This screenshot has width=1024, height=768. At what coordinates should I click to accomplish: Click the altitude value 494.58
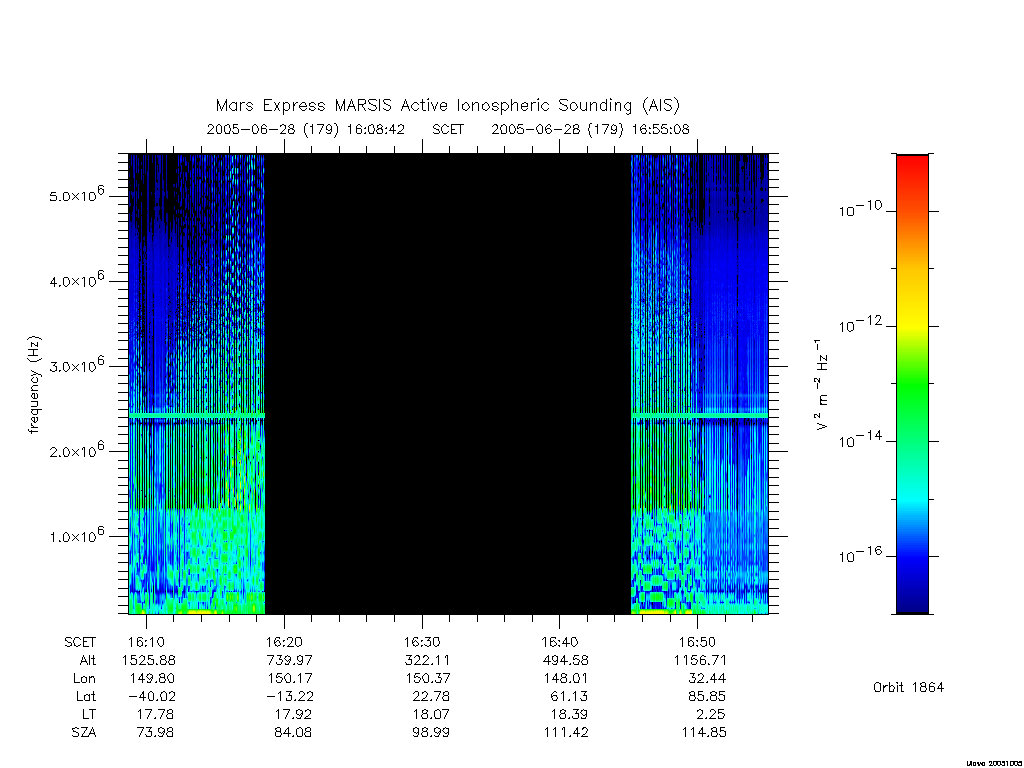(566, 660)
